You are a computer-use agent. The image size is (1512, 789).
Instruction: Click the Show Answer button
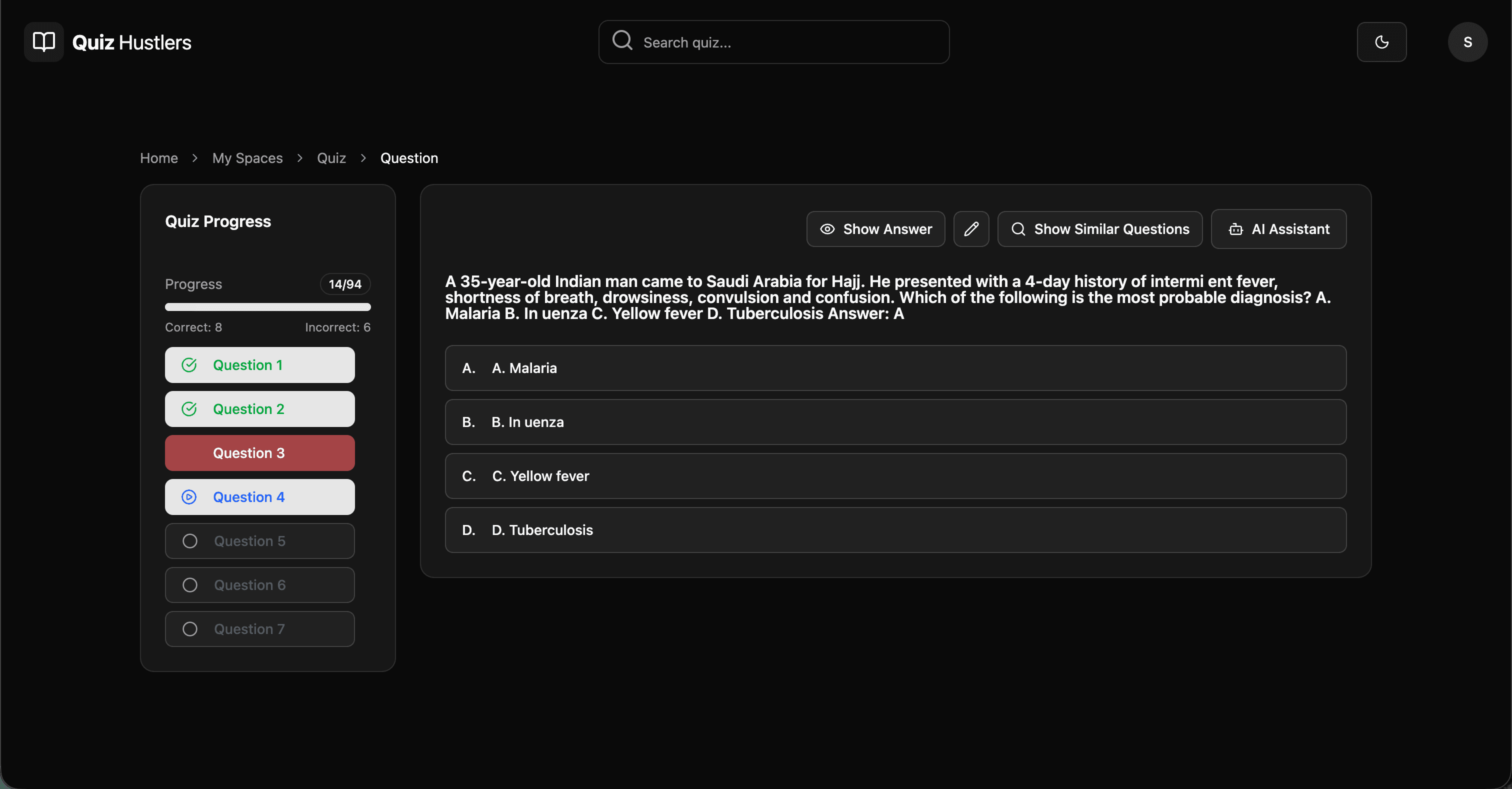pyautogui.click(x=875, y=229)
